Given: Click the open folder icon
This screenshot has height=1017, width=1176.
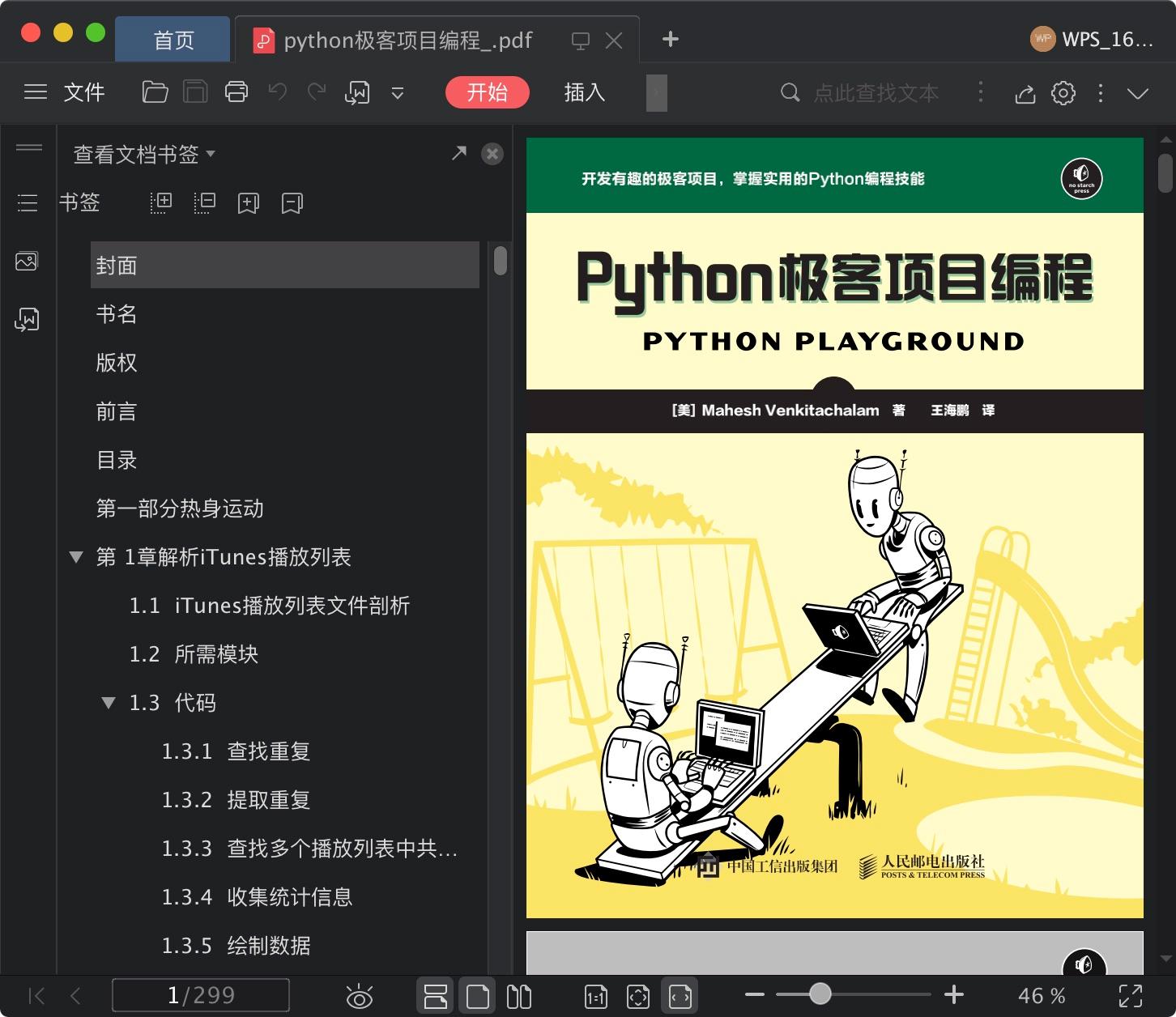Looking at the screenshot, I should [x=155, y=92].
